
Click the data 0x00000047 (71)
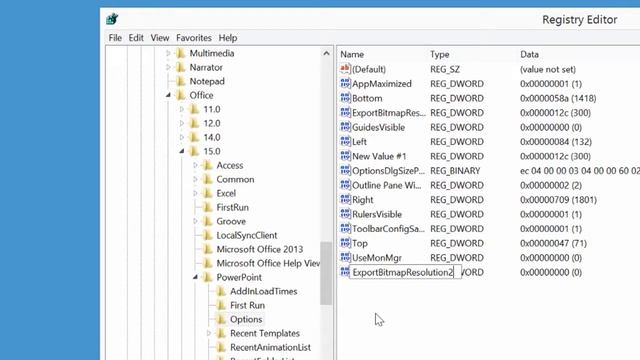(x=553, y=243)
